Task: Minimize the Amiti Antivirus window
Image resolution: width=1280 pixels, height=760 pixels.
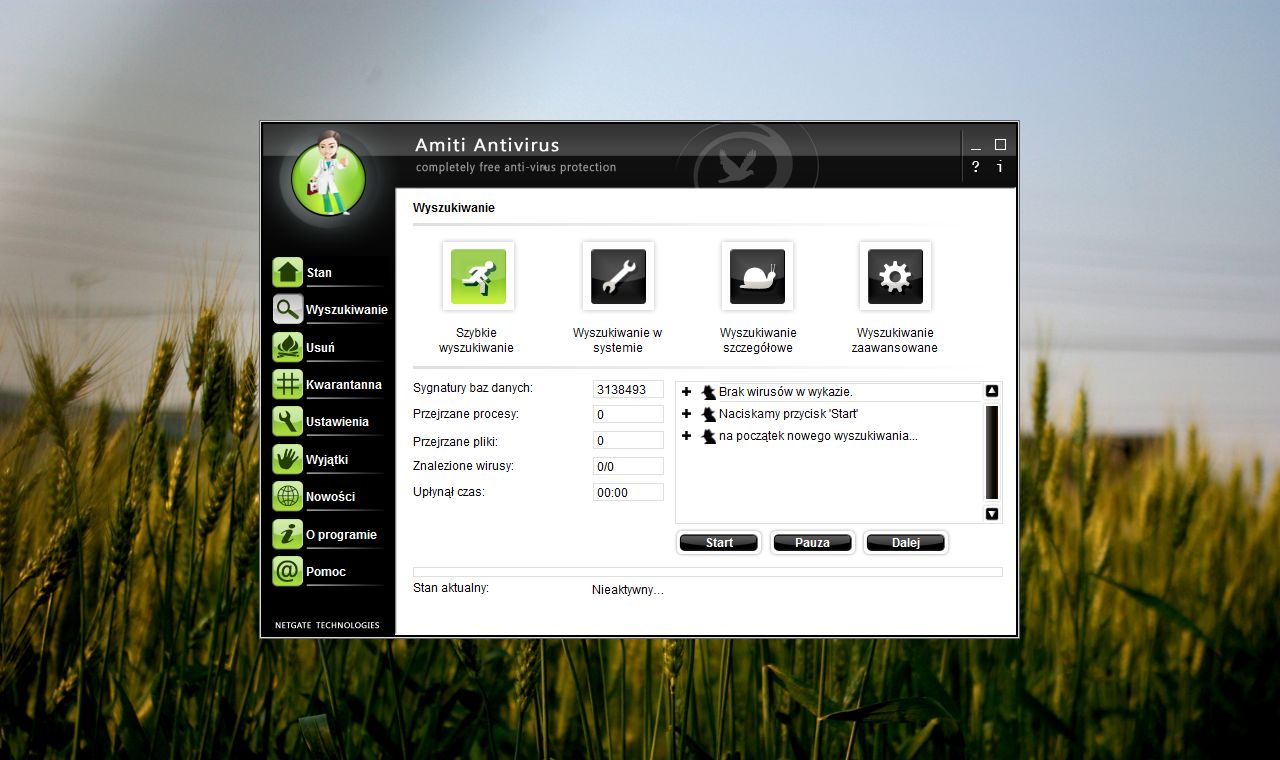Action: 976,145
